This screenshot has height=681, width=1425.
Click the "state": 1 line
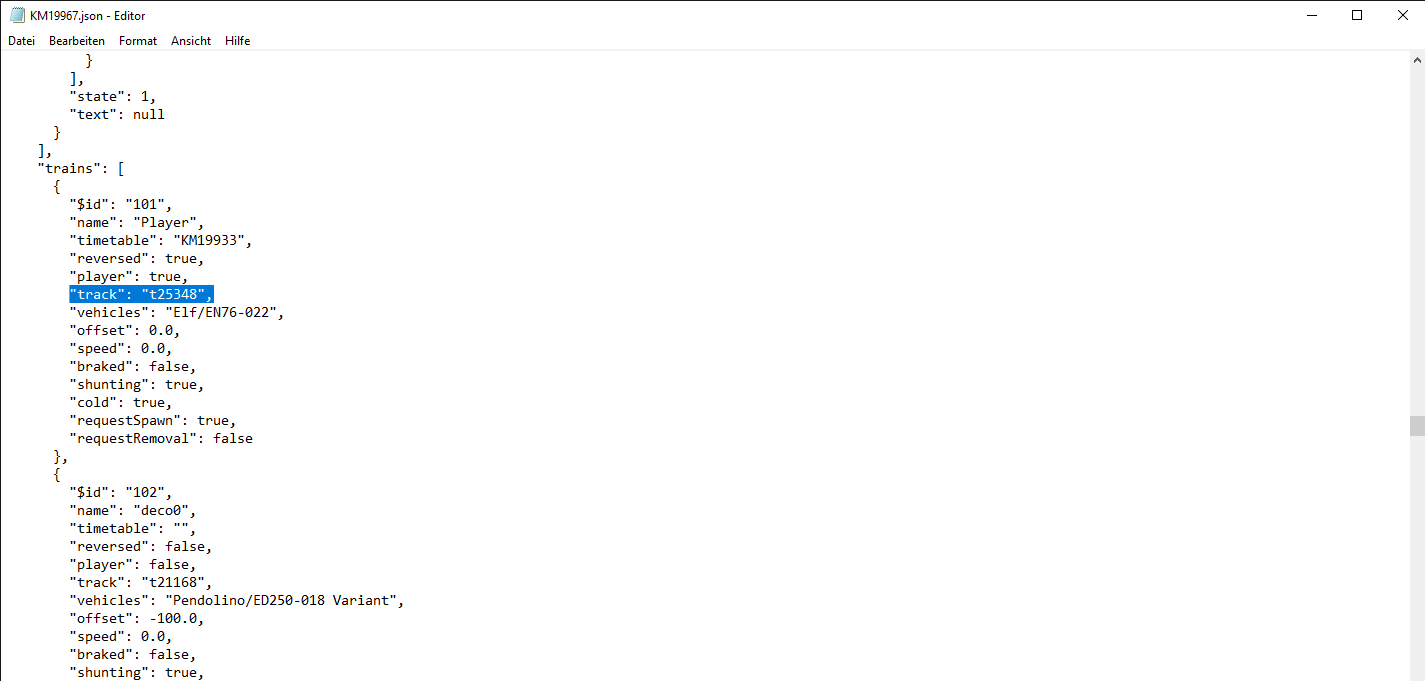click(x=113, y=96)
